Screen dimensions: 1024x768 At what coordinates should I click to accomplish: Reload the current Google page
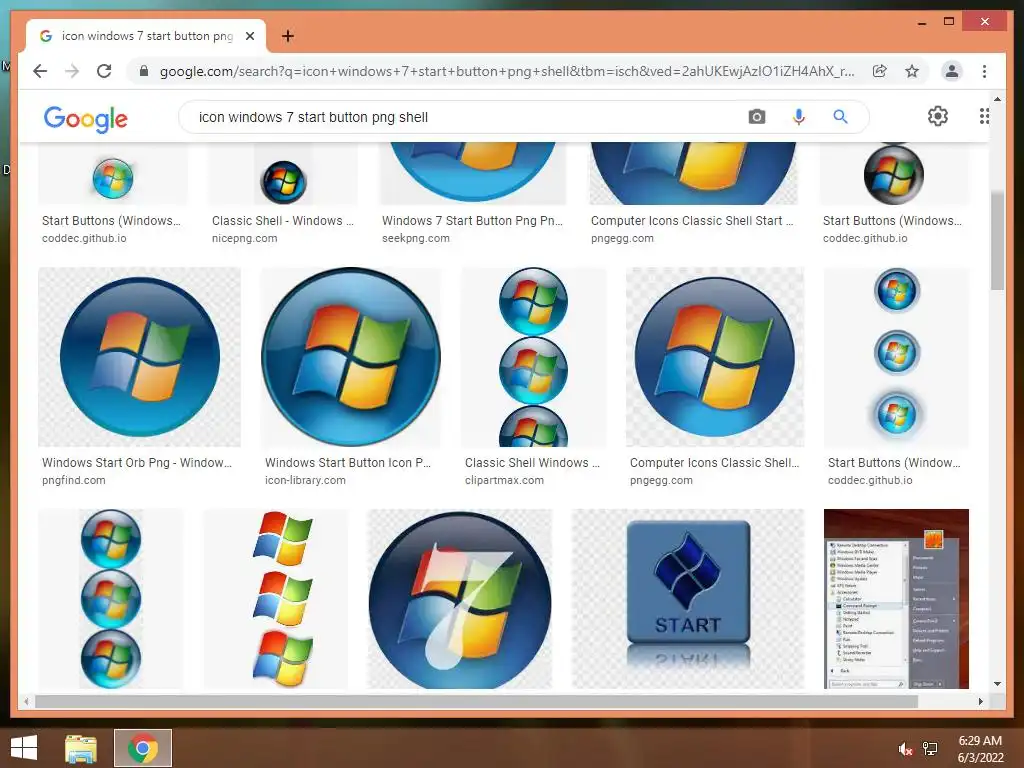tap(104, 71)
